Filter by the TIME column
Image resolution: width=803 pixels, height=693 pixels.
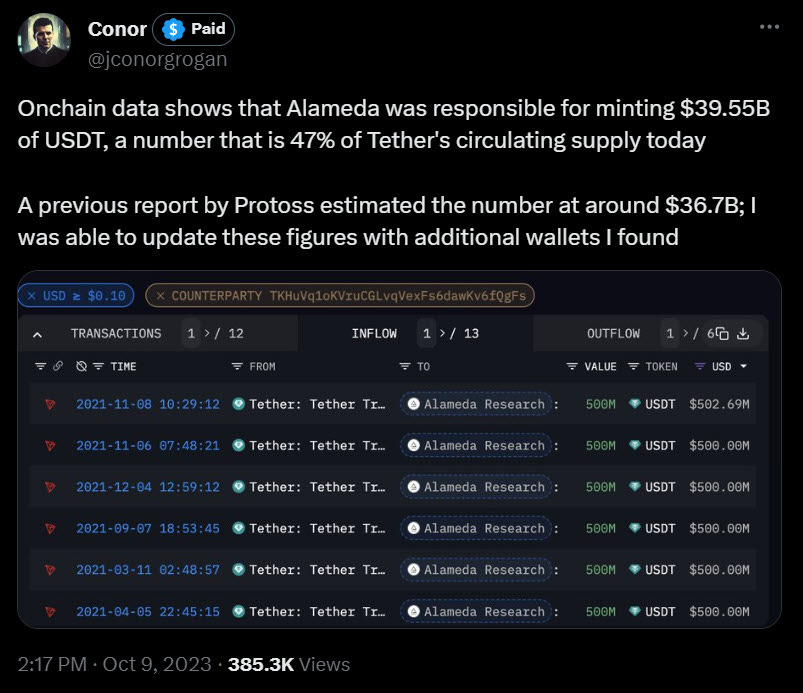pos(98,366)
